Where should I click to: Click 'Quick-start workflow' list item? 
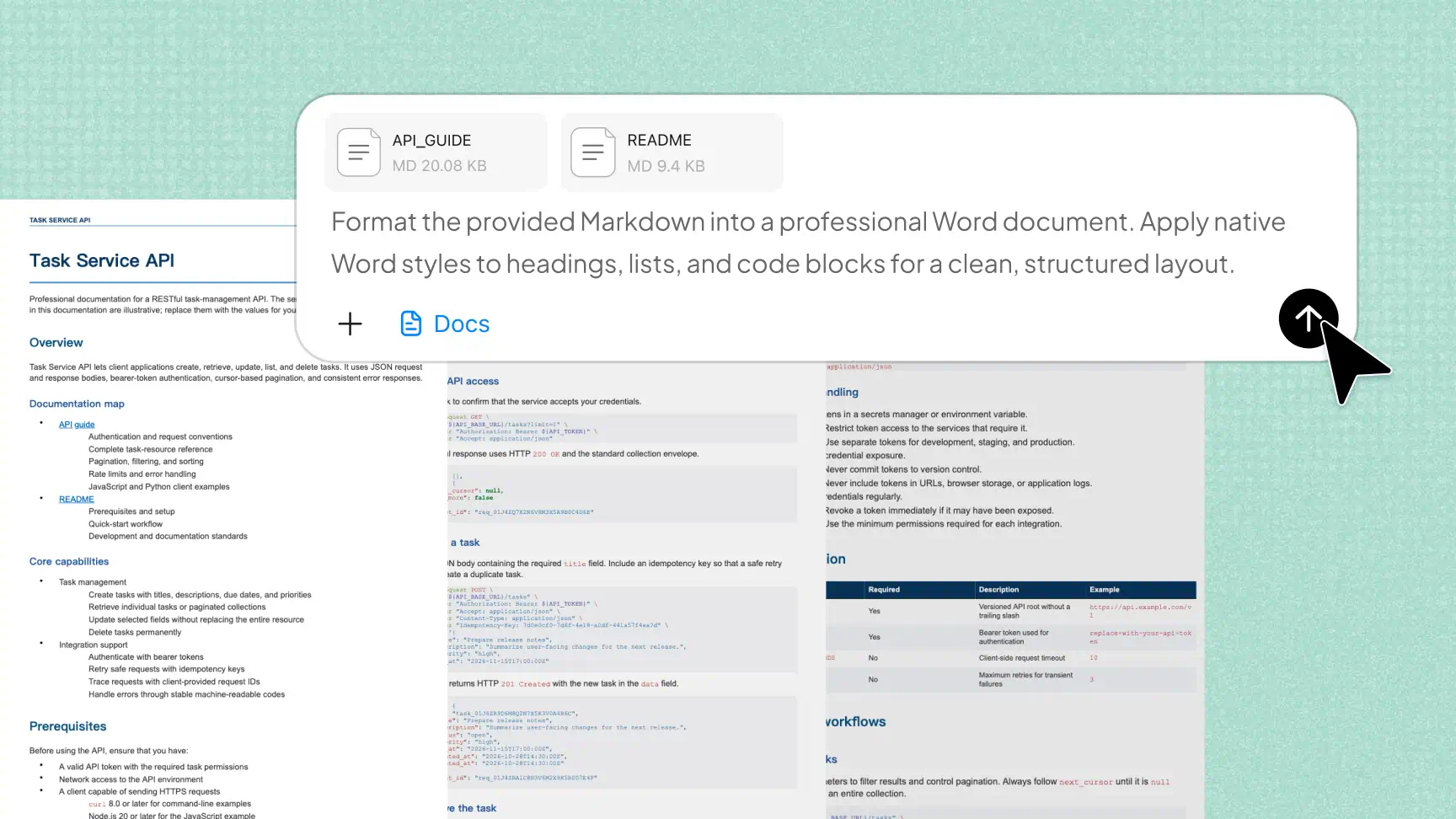click(126, 524)
